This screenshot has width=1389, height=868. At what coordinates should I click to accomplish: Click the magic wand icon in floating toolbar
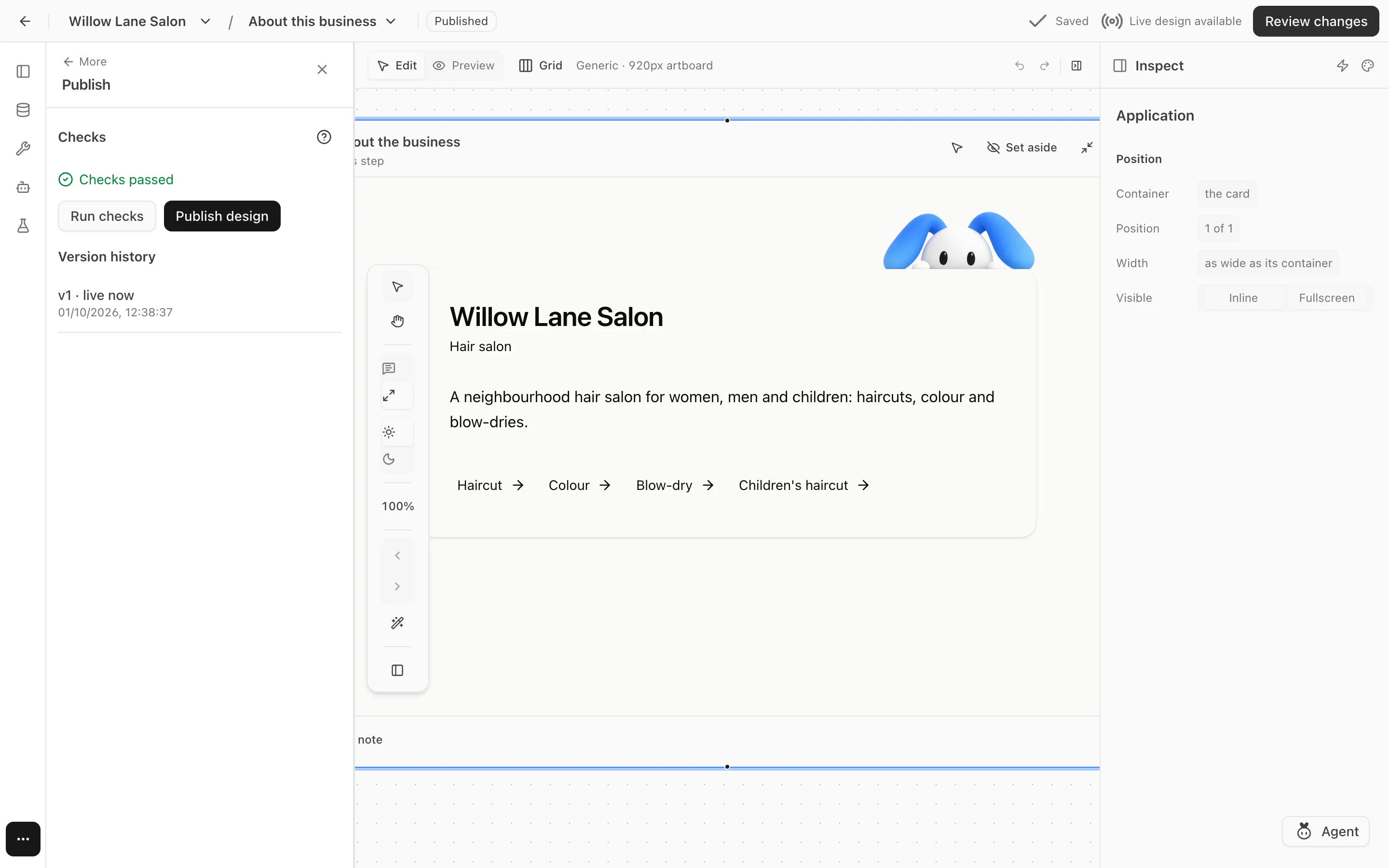(x=397, y=623)
